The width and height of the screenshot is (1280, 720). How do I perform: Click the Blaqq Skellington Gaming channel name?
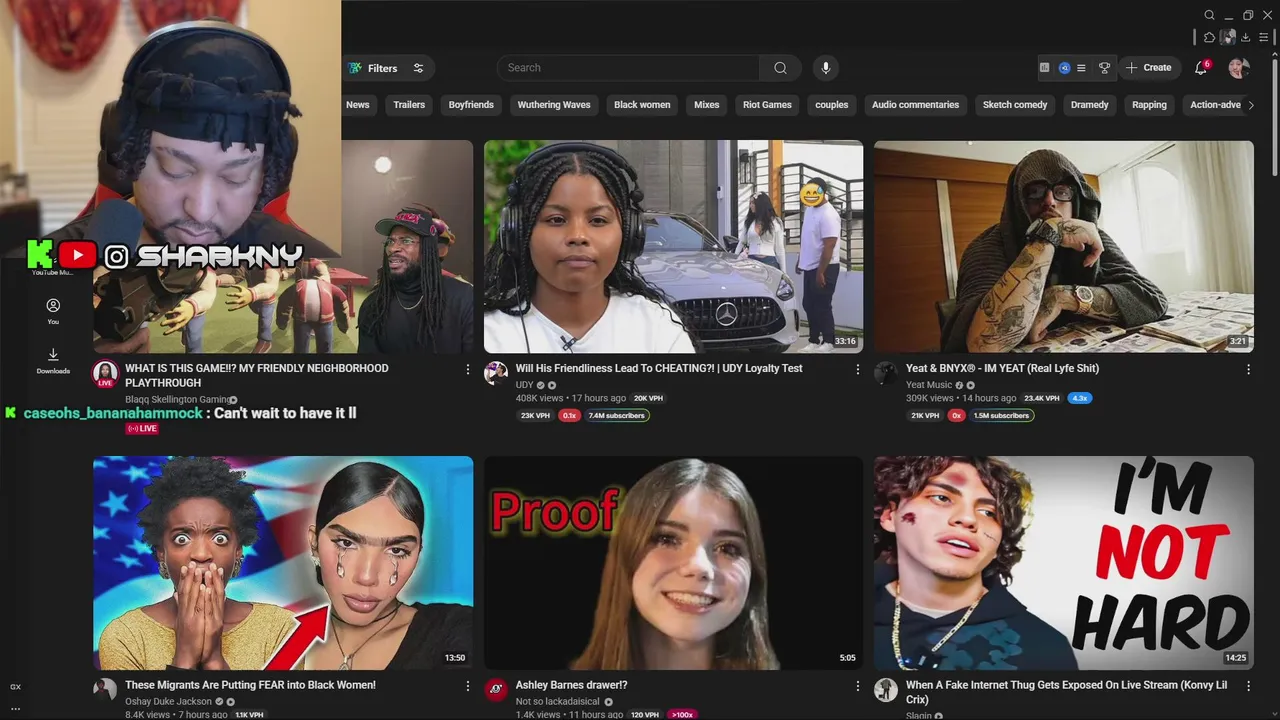tap(178, 400)
